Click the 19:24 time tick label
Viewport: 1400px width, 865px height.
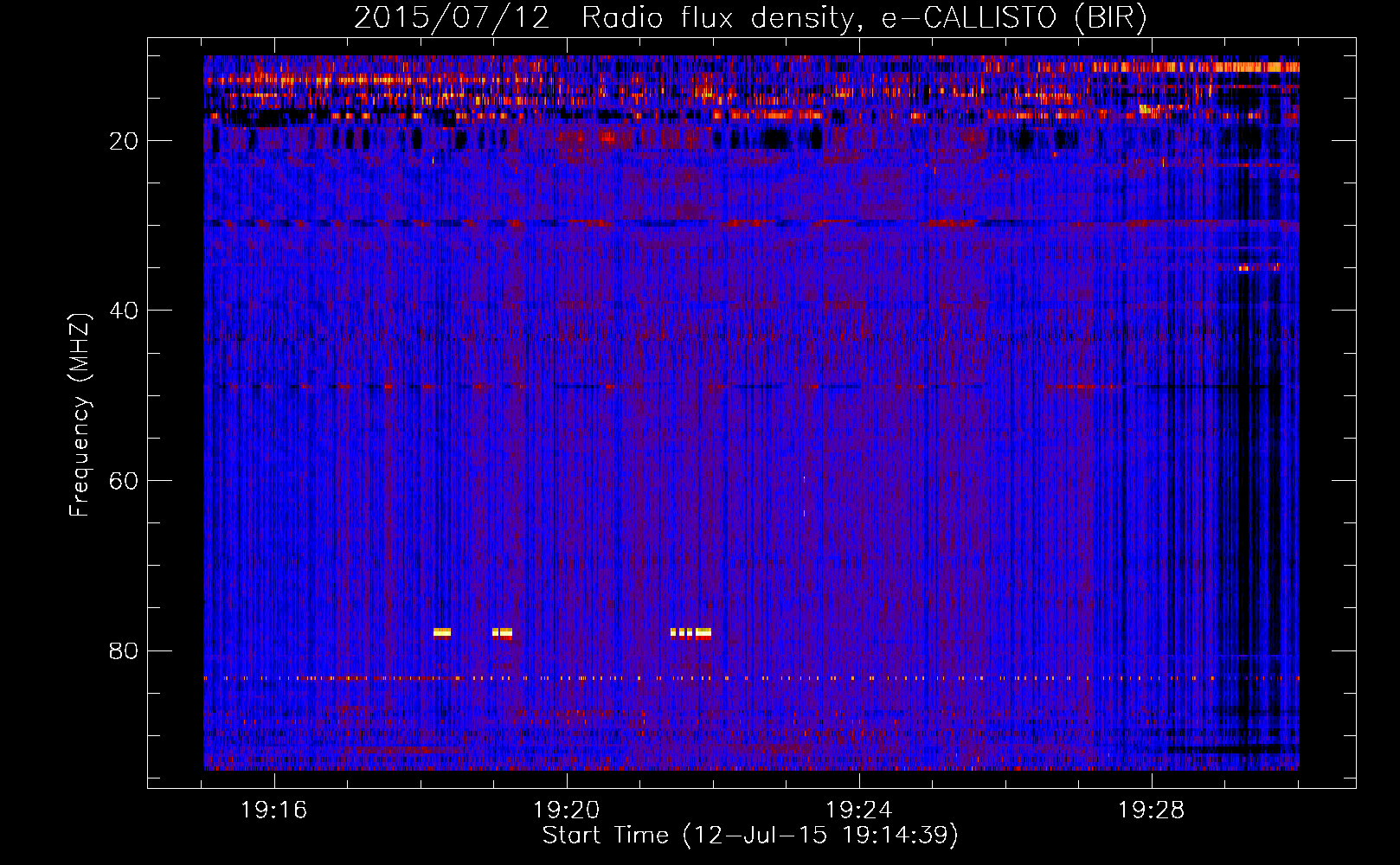859,811
